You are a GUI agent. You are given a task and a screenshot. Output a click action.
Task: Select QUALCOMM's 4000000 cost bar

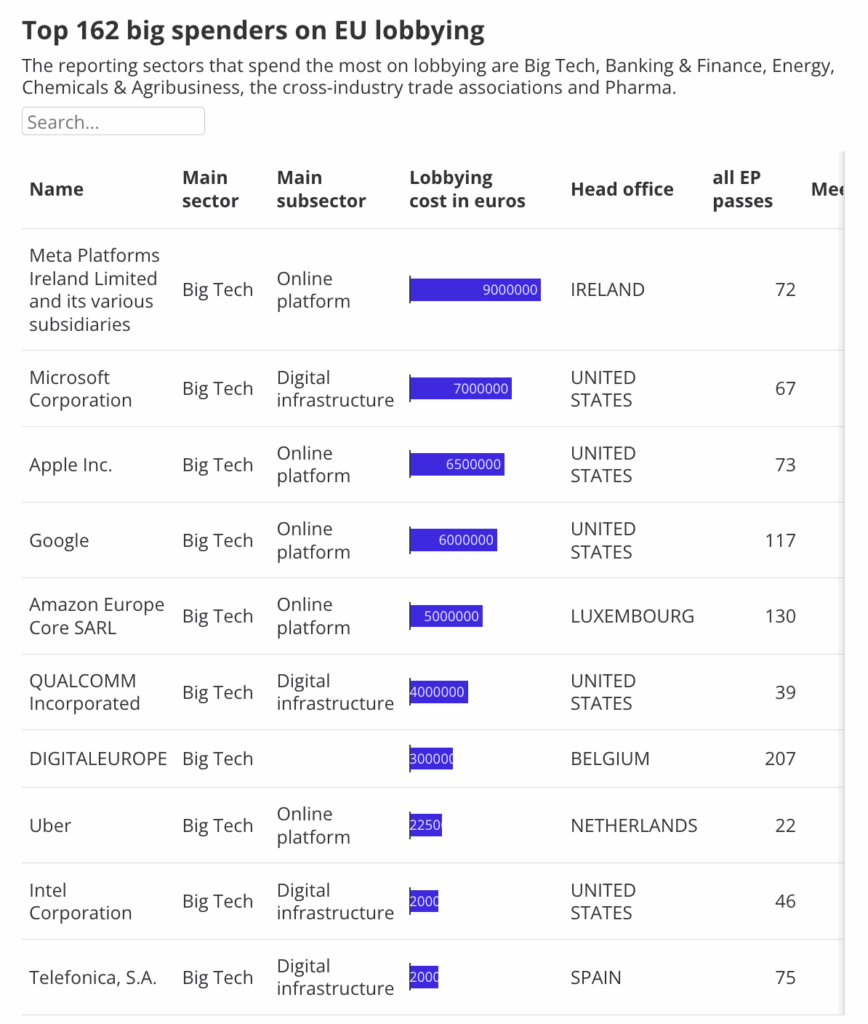438,692
